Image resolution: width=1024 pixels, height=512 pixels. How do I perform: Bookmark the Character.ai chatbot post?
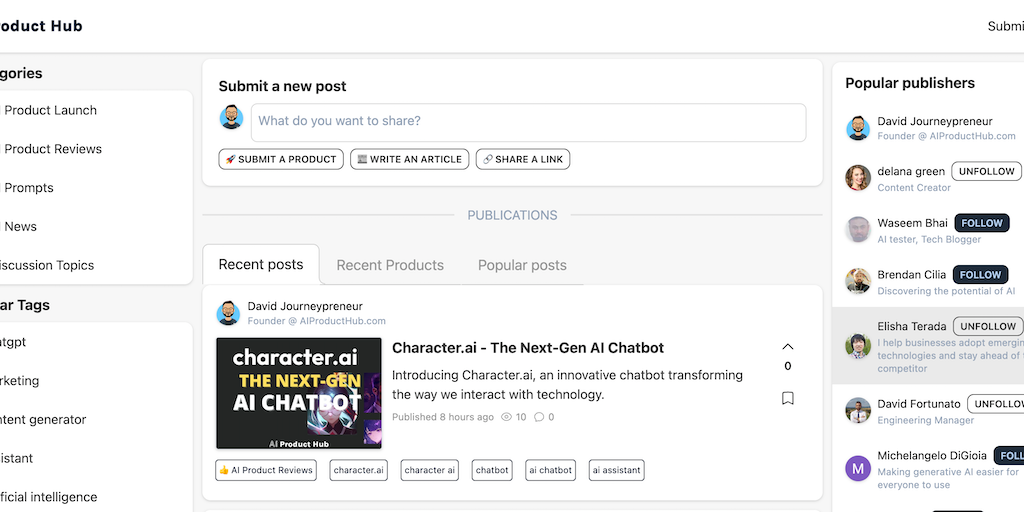point(788,398)
